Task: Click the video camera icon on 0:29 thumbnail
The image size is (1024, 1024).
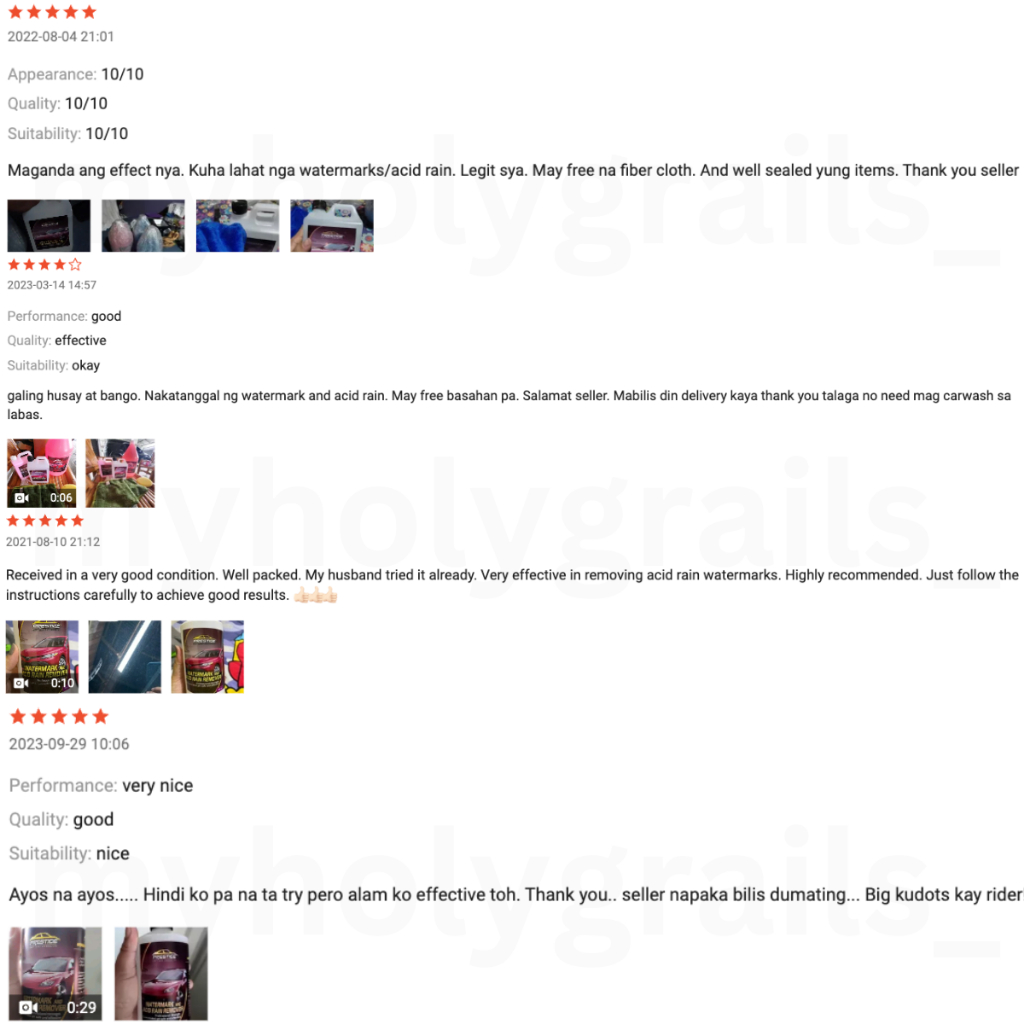Action: [28, 1007]
